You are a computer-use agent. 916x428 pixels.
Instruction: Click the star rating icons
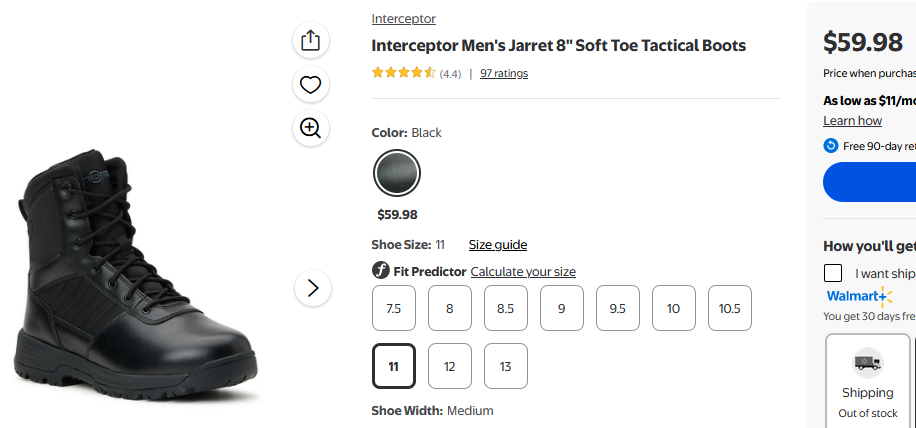403,73
